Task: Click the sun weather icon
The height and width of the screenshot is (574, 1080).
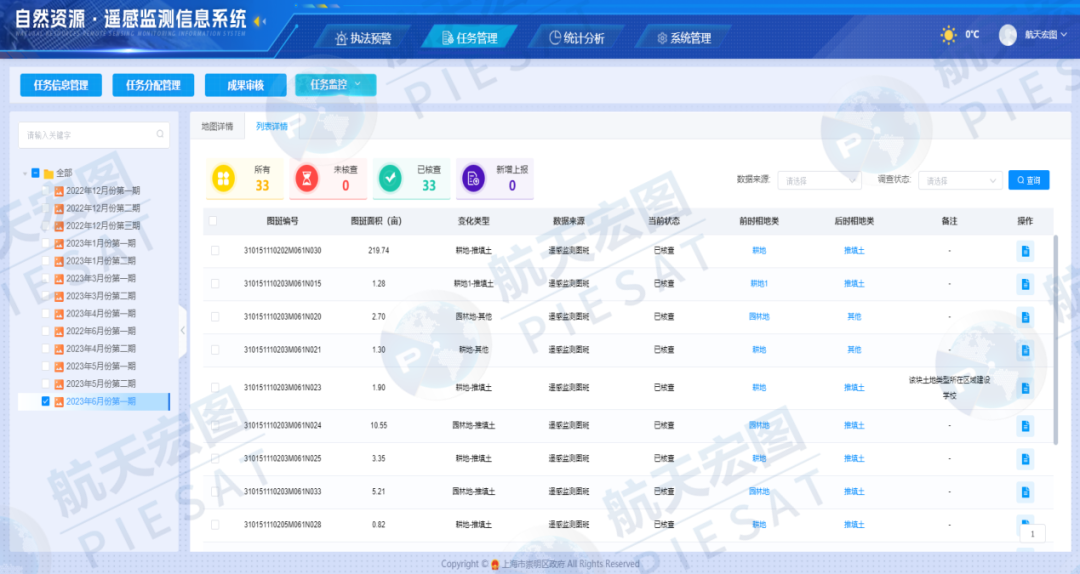Action: 948,35
